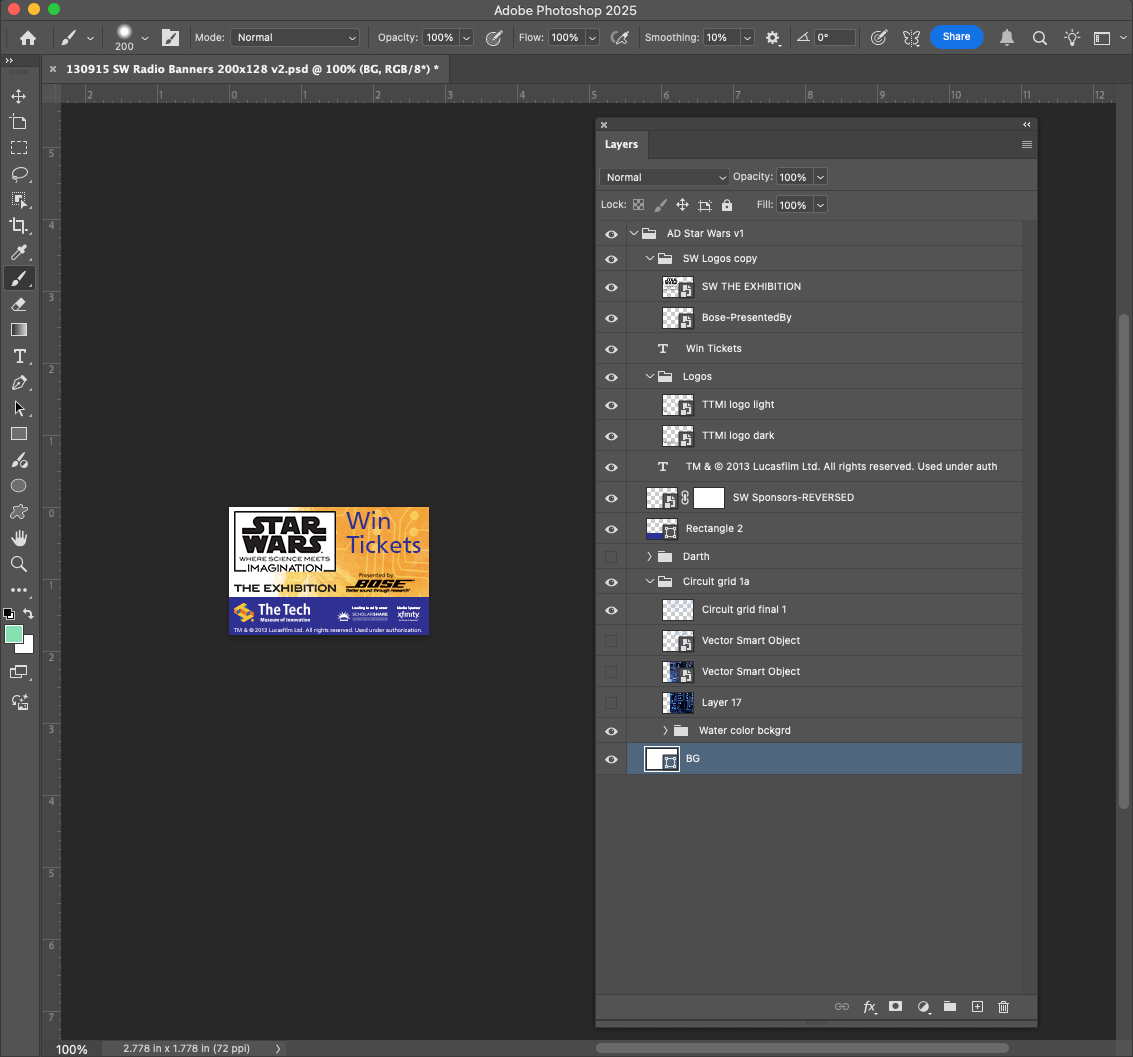1133x1057 pixels.
Task: Select the Horizontal Type tool
Action: (19, 356)
